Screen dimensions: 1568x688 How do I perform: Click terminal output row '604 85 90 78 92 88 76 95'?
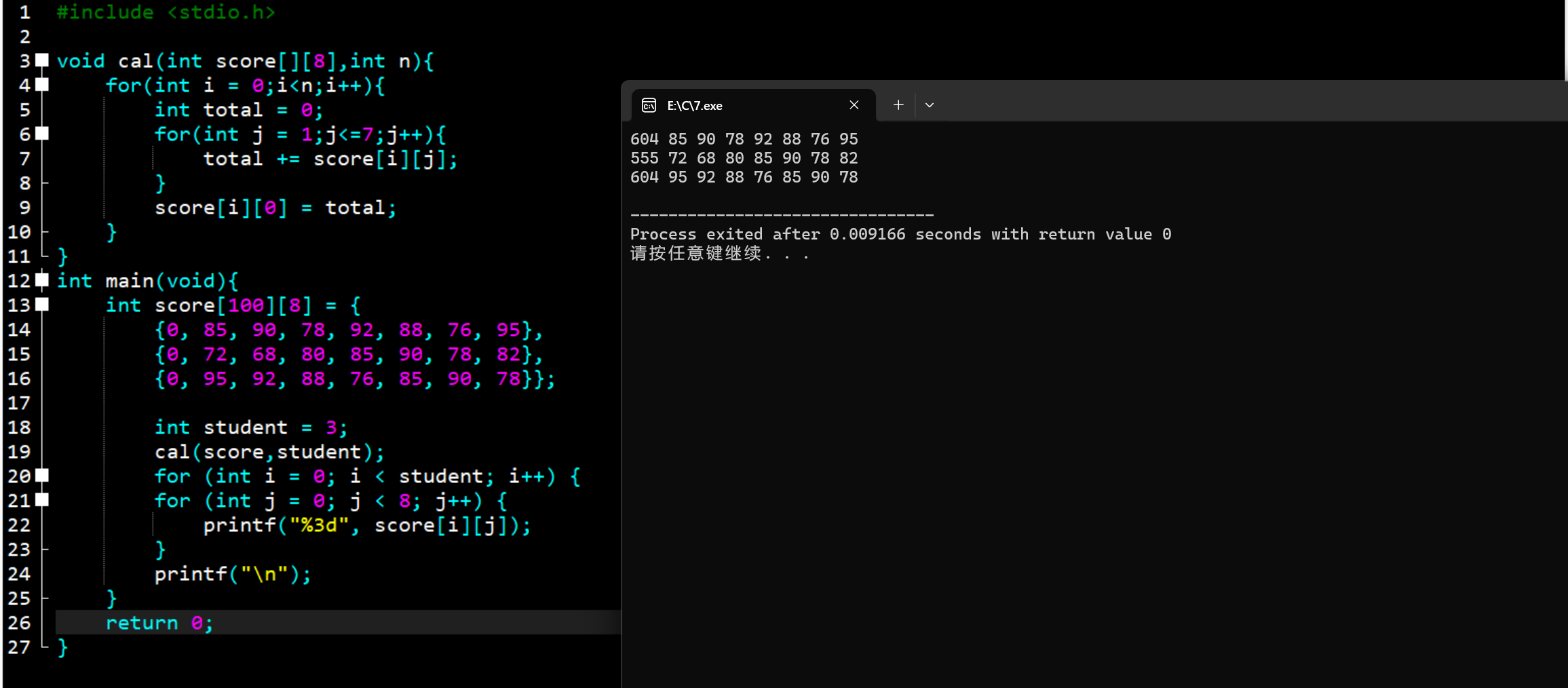(744, 139)
